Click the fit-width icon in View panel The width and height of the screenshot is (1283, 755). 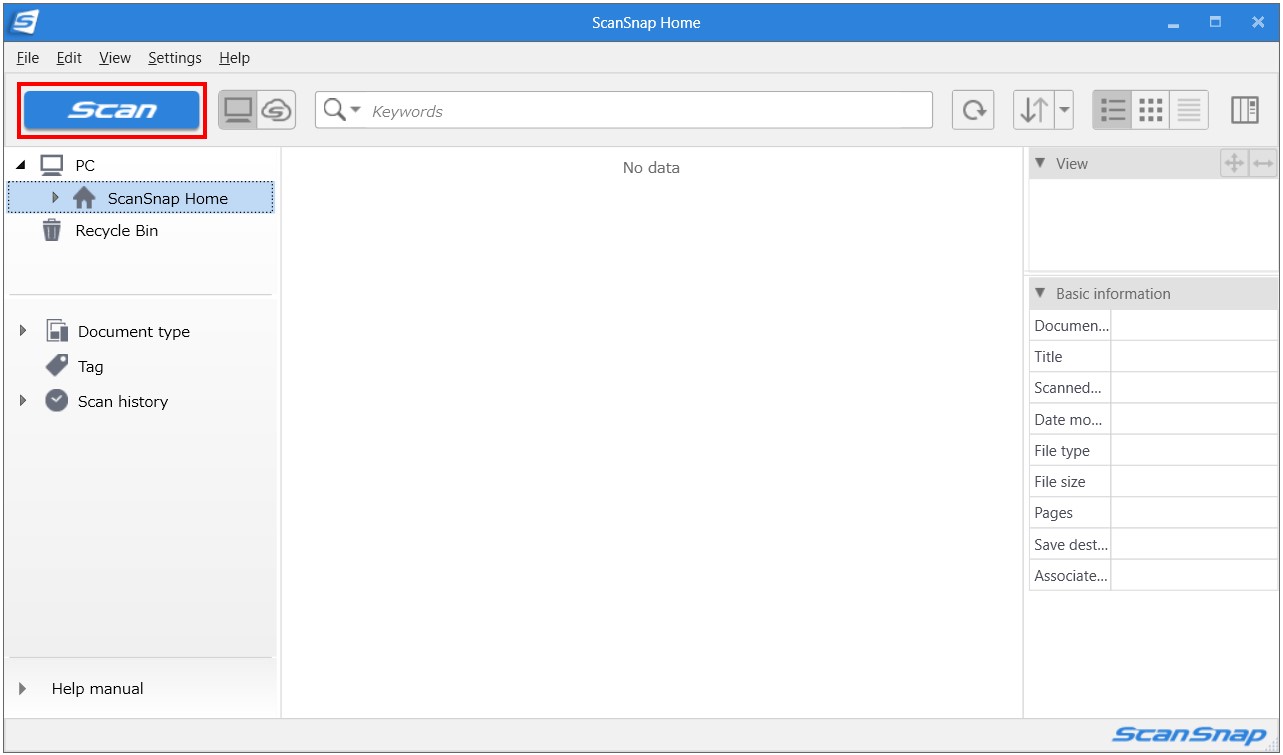click(1263, 163)
